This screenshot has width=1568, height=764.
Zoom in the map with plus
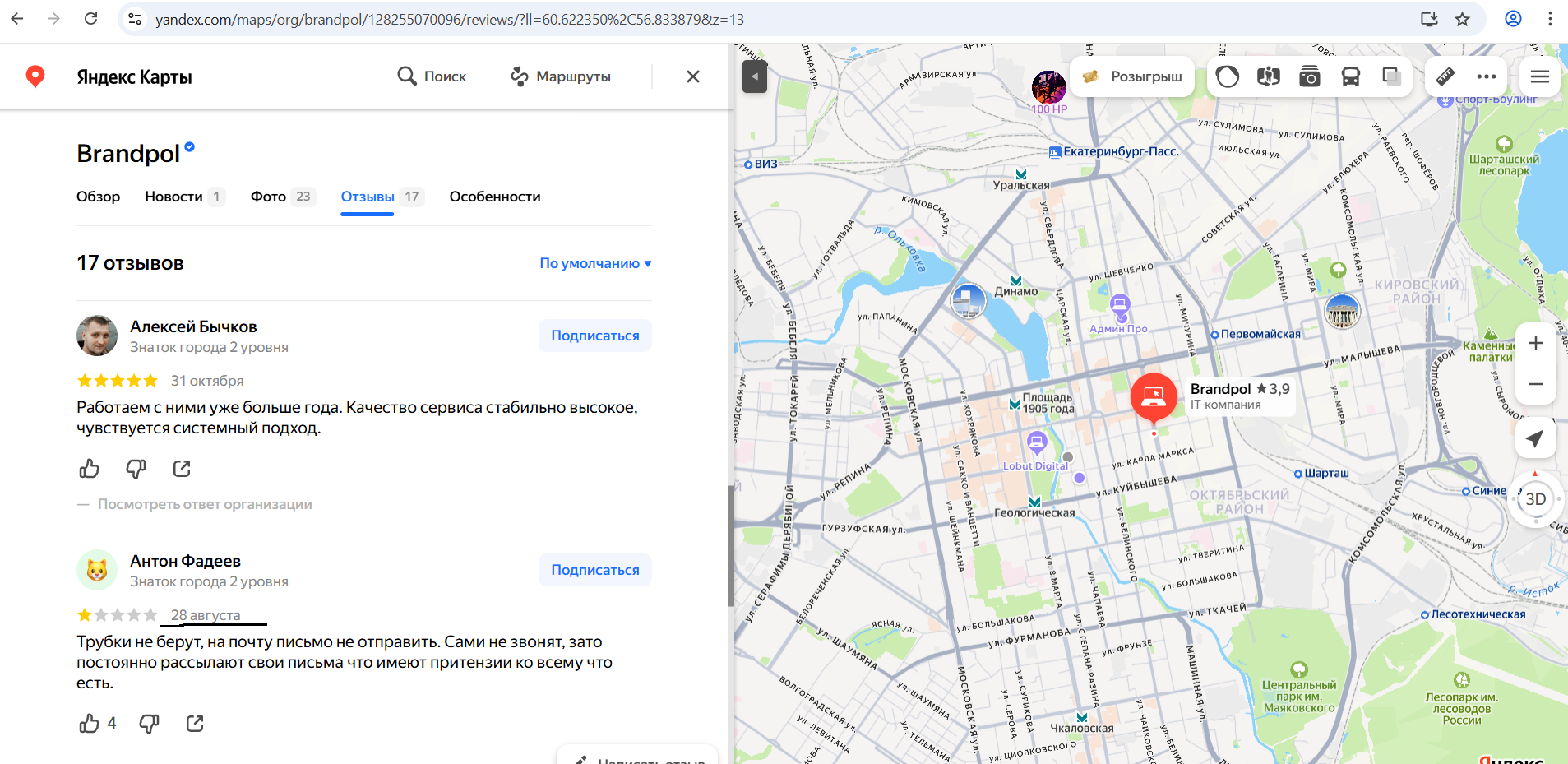coord(1534,344)
